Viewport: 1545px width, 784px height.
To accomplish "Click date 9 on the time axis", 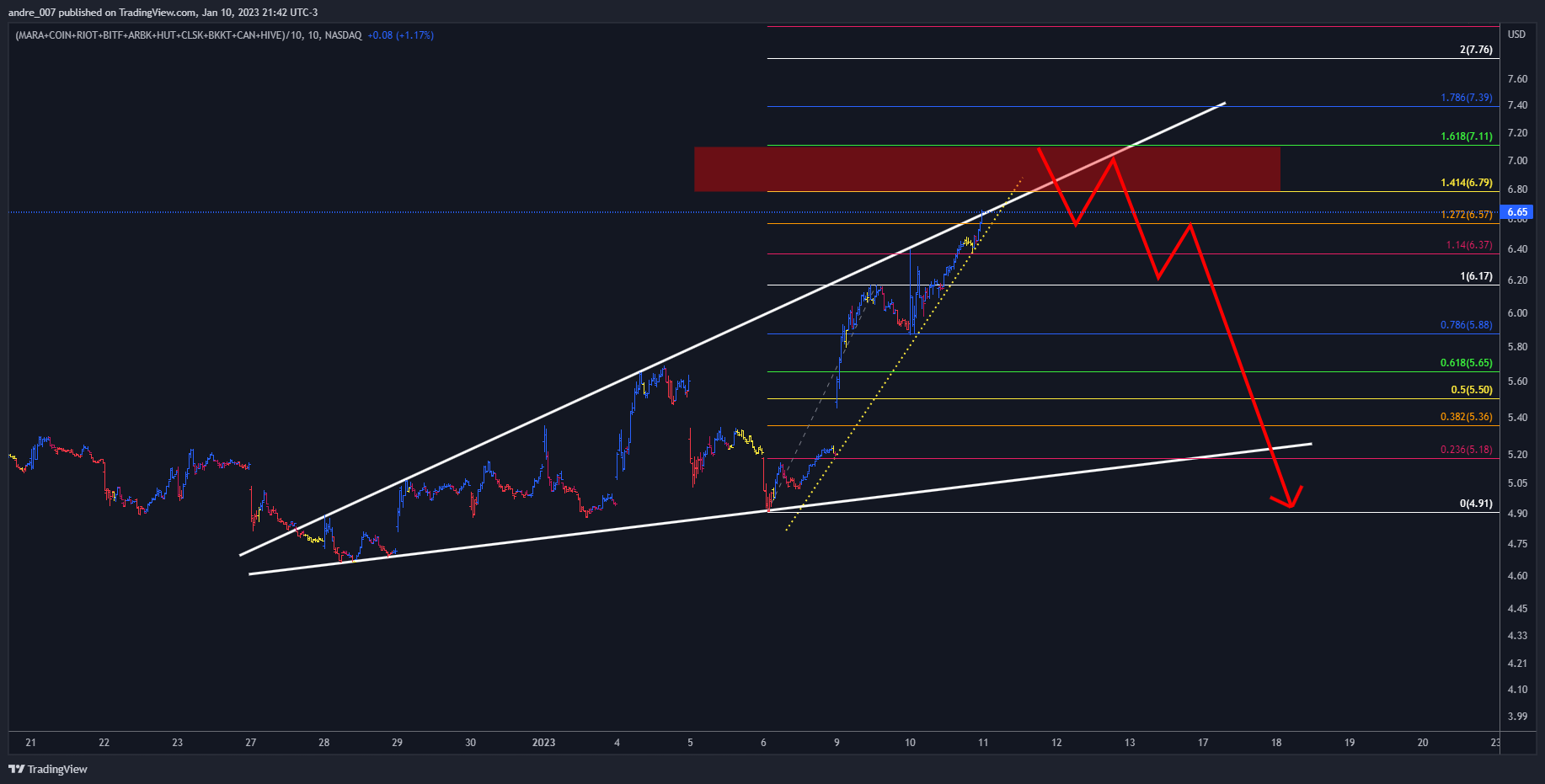I will click(837, 743).
